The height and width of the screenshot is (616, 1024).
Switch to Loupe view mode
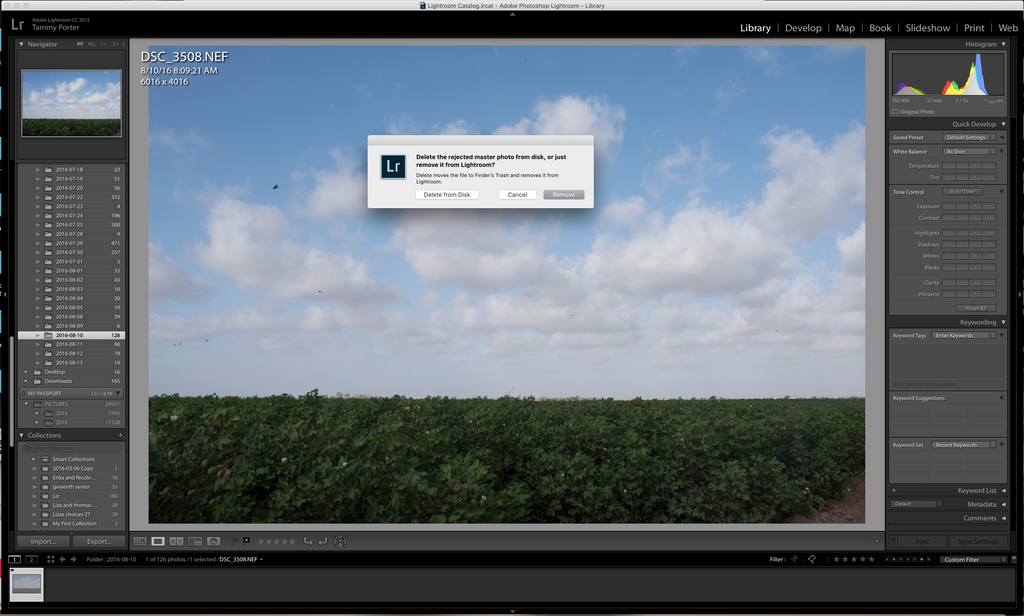coord(156,541)
